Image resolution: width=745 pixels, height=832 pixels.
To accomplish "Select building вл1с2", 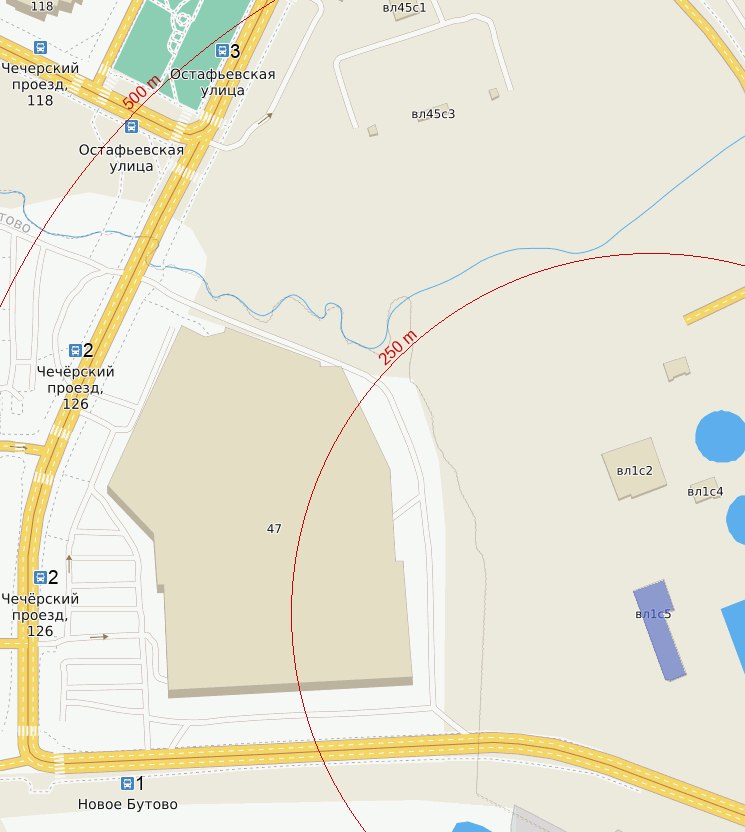I will 634,469.
